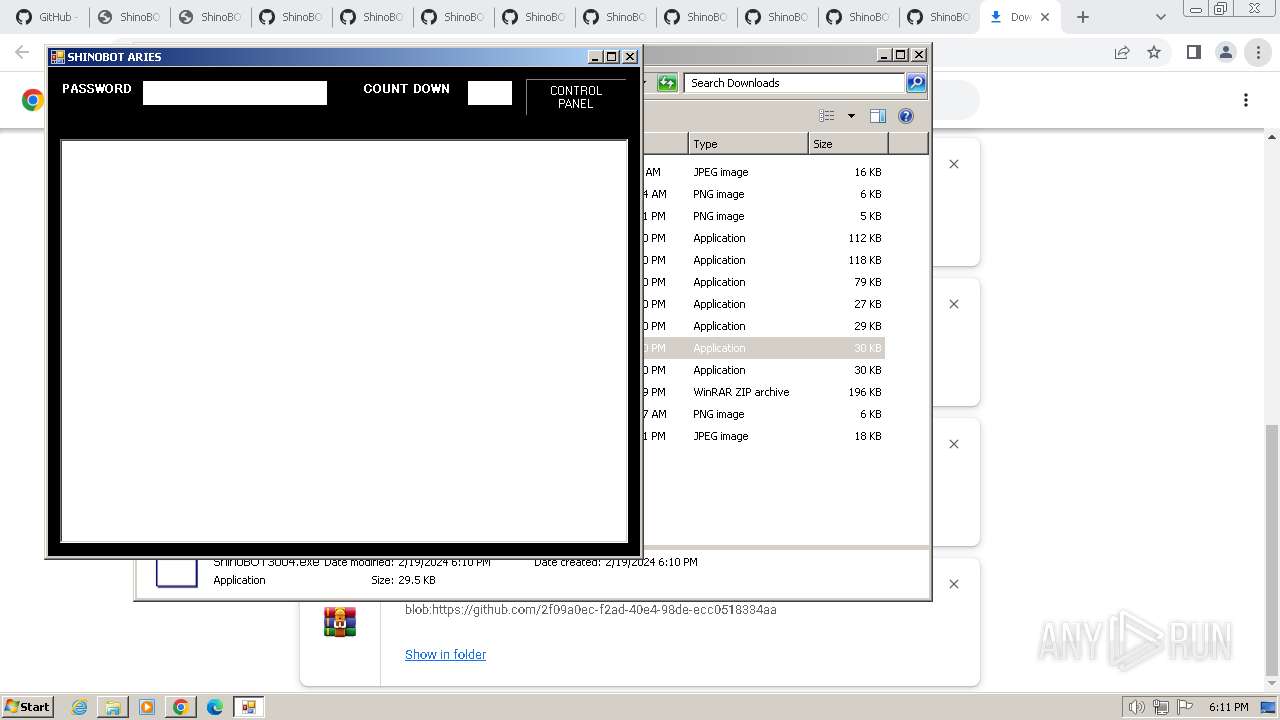Go back with the Chrome back arrow
Screen dimensions: 1280x720
pos(22,52)
